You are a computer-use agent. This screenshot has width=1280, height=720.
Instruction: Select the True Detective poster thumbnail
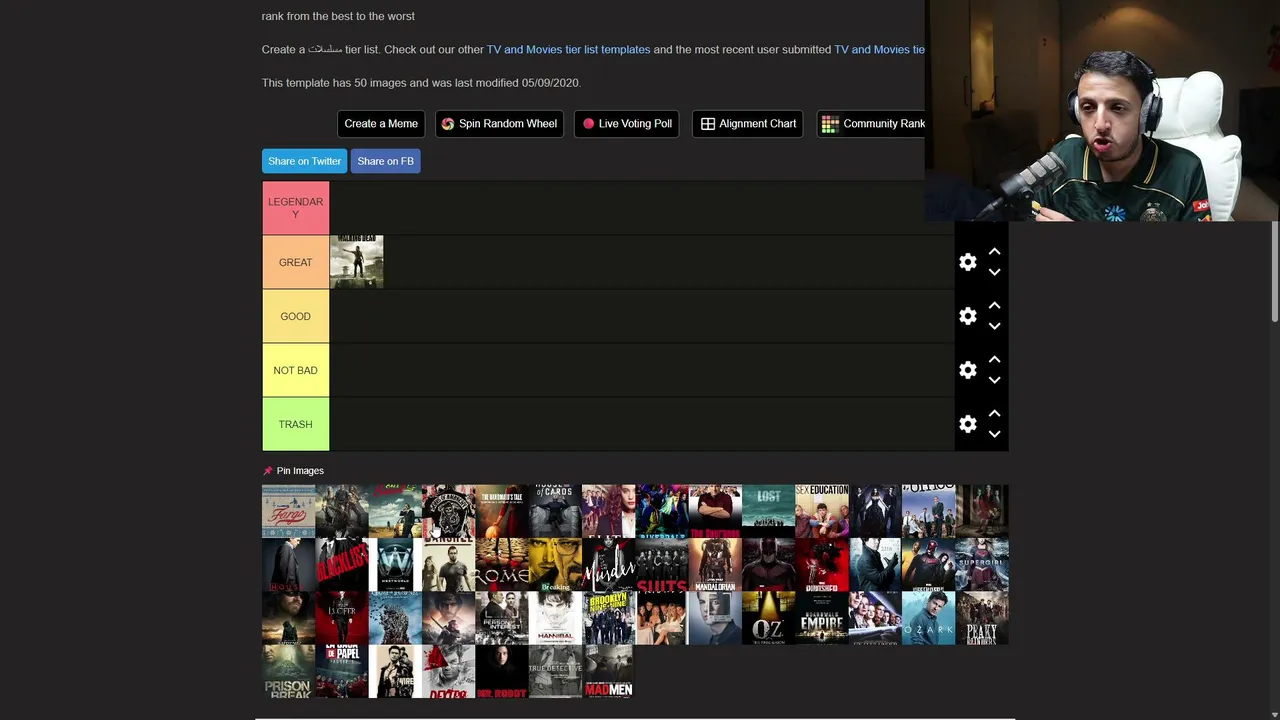click(x=555, y=671)
